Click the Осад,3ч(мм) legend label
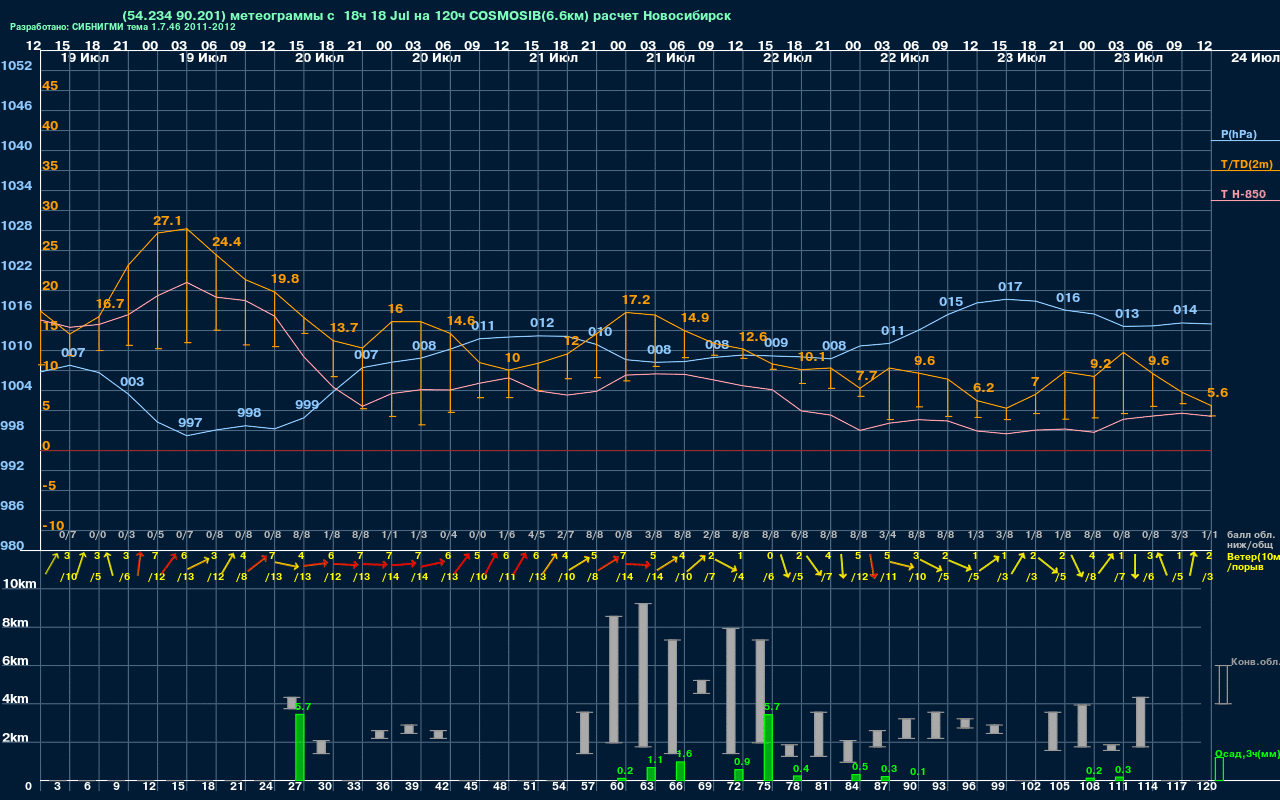 (1247, 753)
